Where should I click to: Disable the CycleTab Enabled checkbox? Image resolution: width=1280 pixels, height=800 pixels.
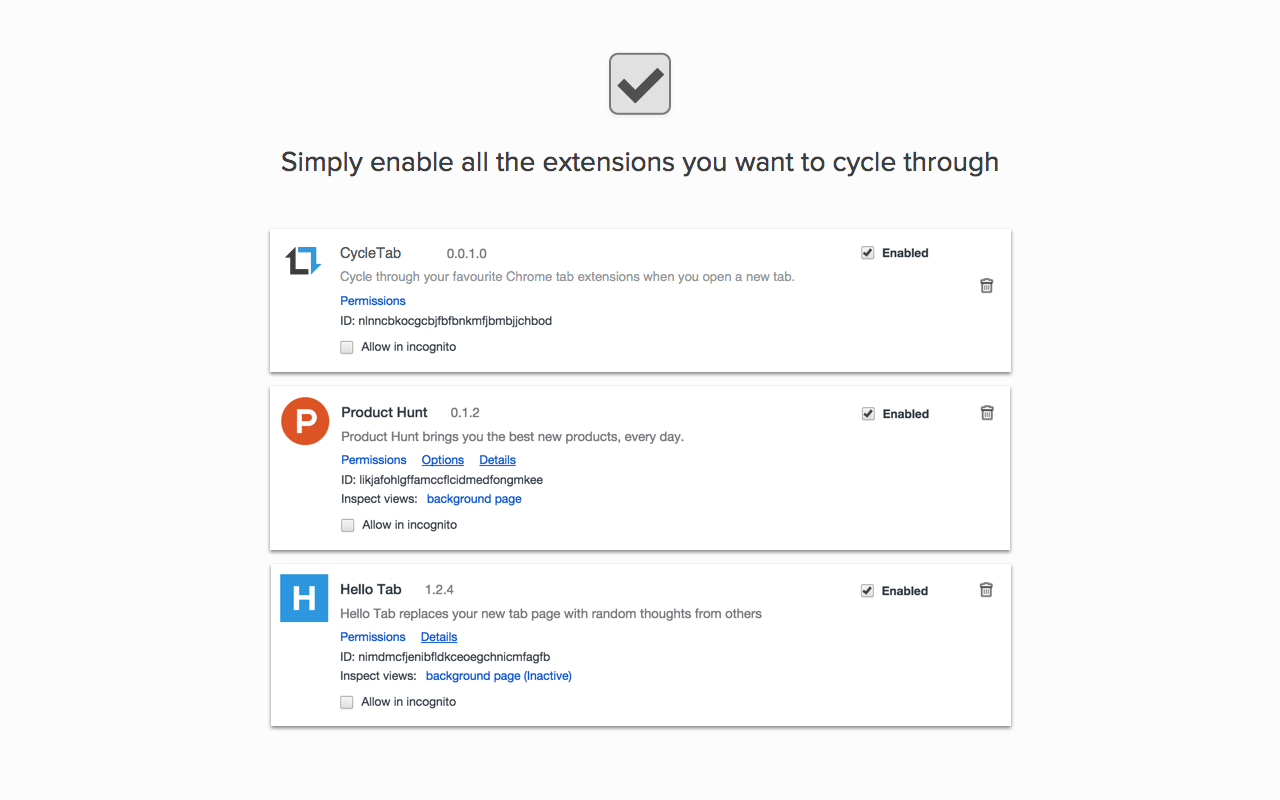(x=868, y=253)
